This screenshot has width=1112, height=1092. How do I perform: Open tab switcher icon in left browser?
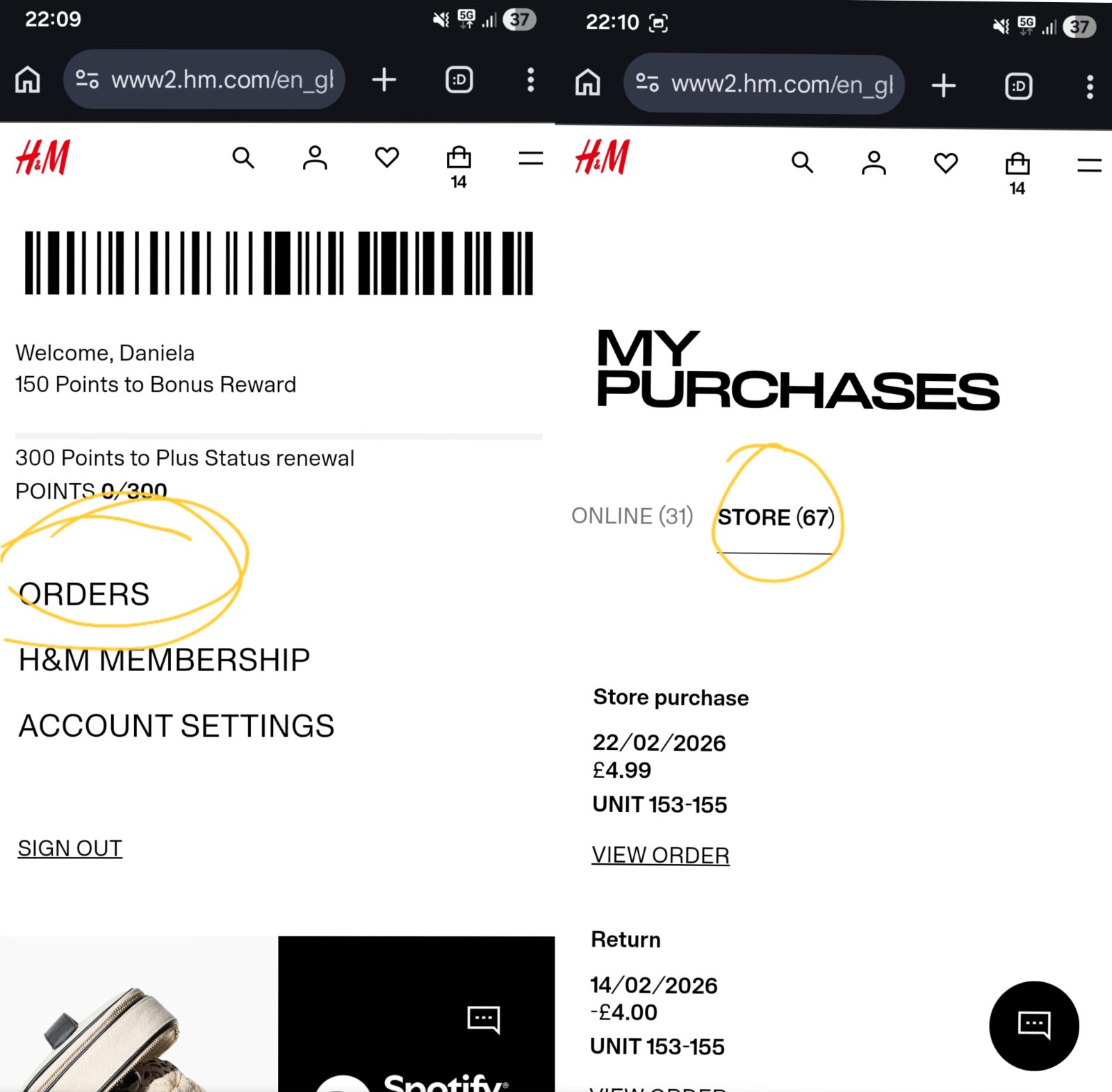pos(459,80)
